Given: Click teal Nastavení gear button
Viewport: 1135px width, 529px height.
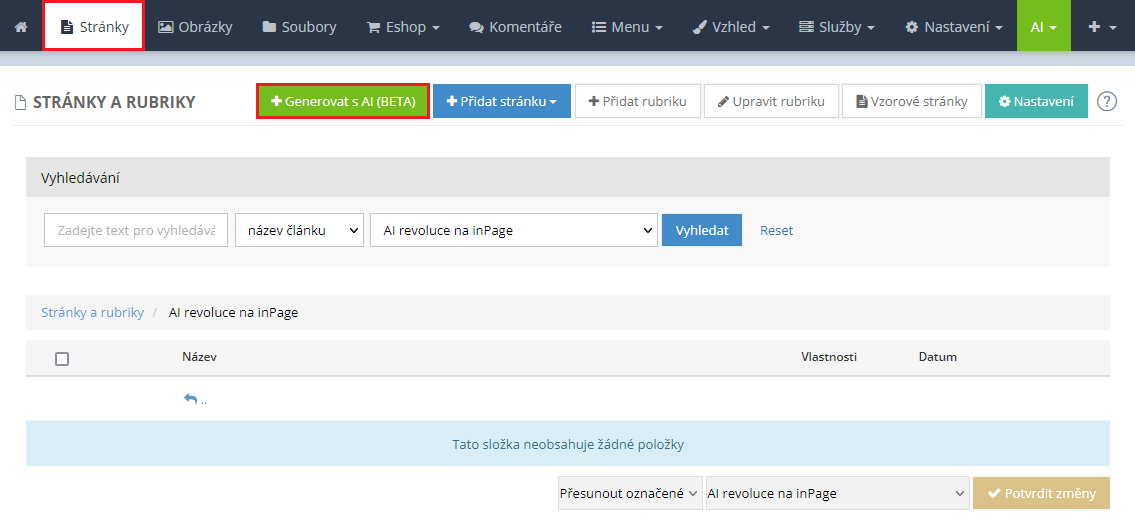Looking at the screenshot, I should [1036, 101].
